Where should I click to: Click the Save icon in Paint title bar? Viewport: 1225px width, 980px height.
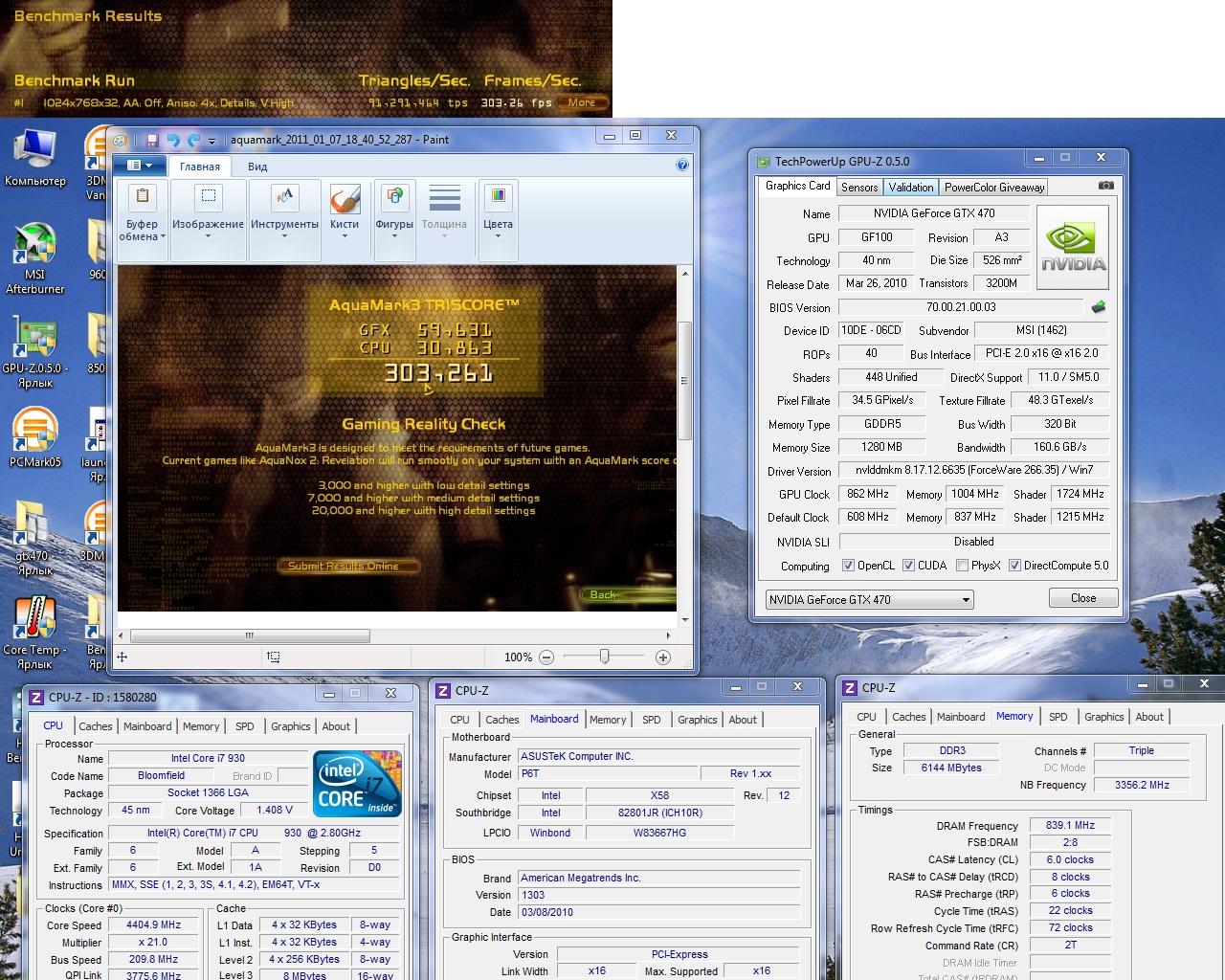pyautogui.click(x=152, y=140)
